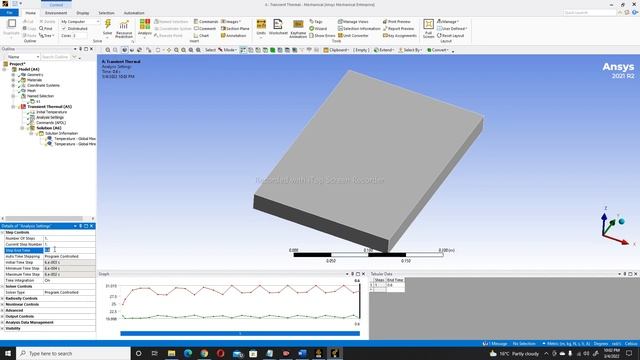Open the User Defined layout dropdown
Viewport: 640px width, 360px height.
[452, 29]
